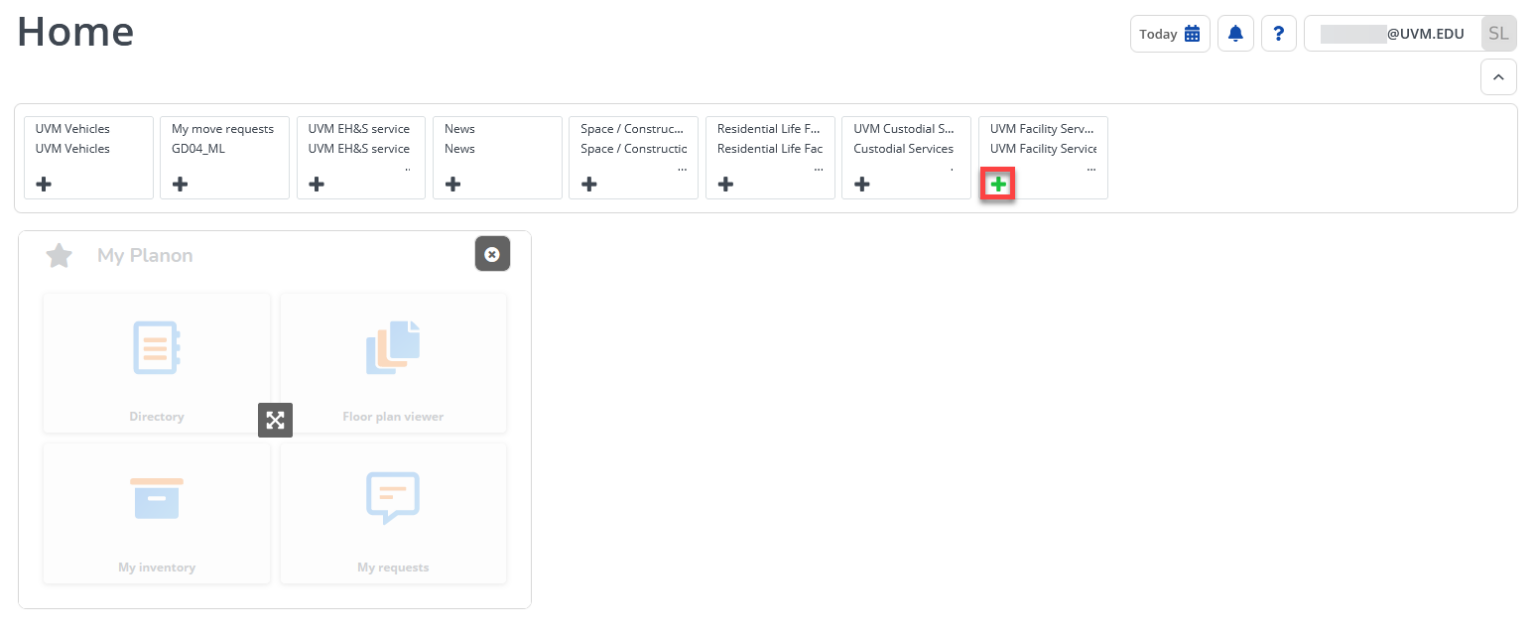This screenshot has width=1536, height=632.
Task: Add the News gadget
Action: pos(452,184)
